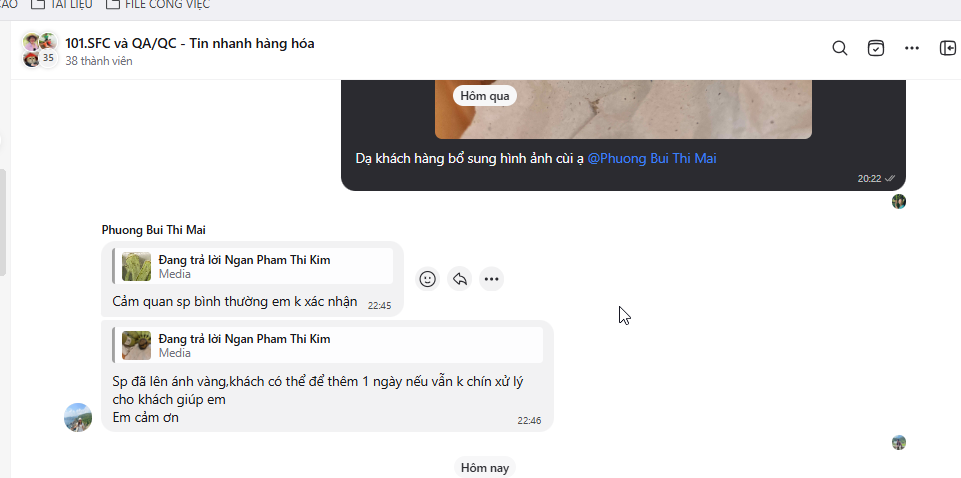Click the bottom seen-by avatar
Image resolution: width=961 pixels, height=478 pixels.
[899, 442]
